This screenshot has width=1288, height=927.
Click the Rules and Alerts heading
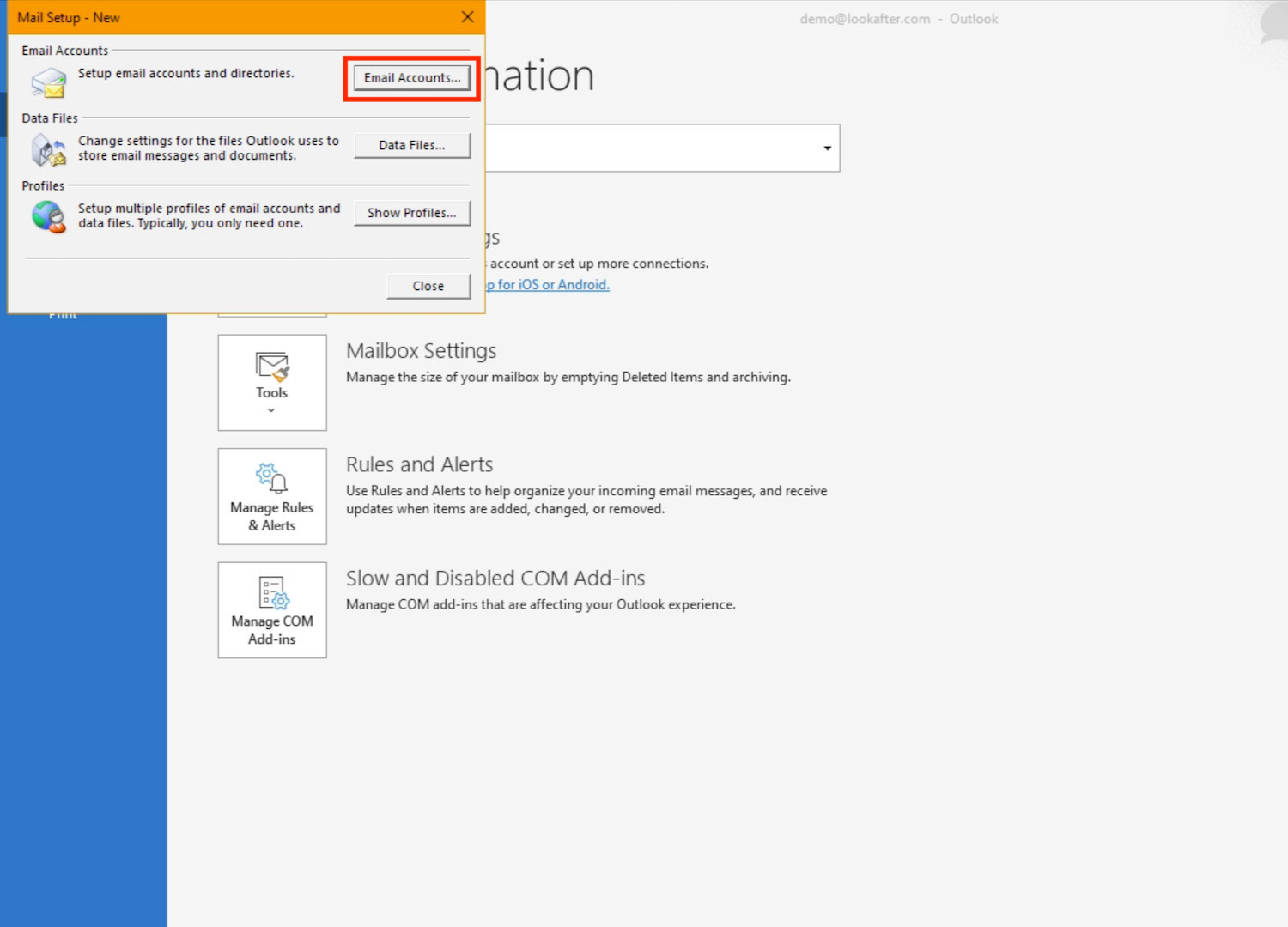(x=419, y=464)
